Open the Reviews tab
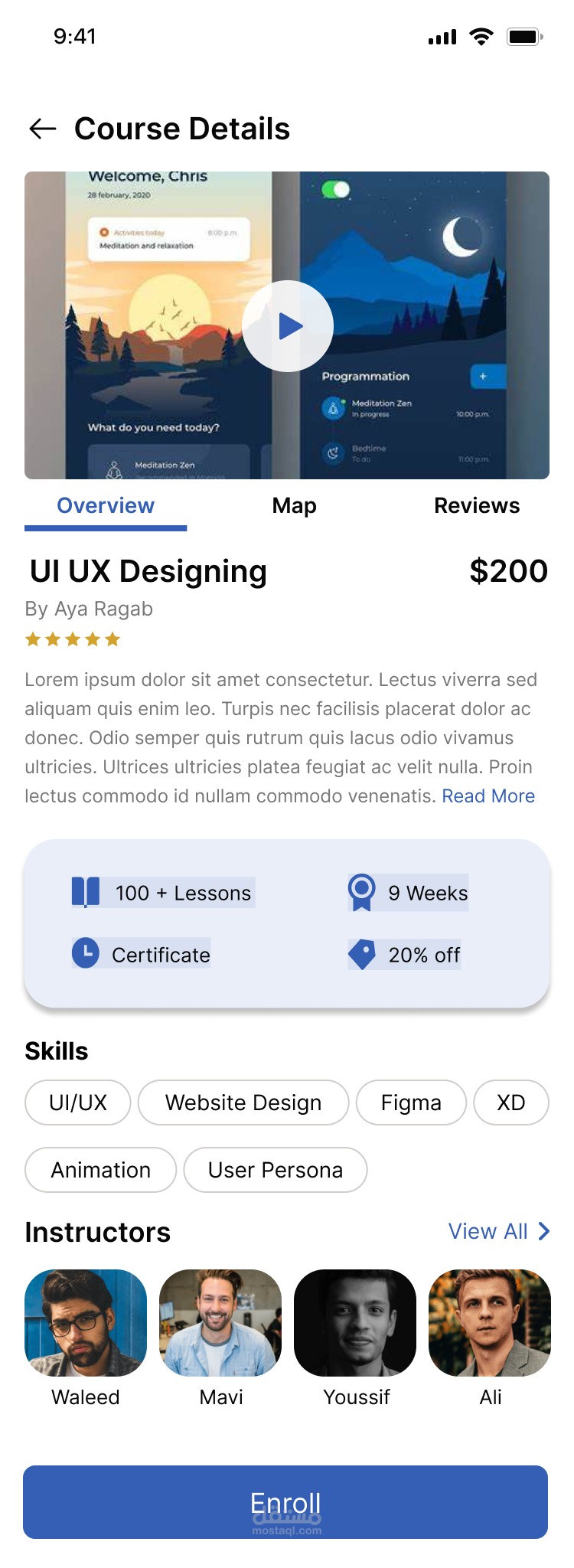The image size is (574, 1568). tap(477, 505)
